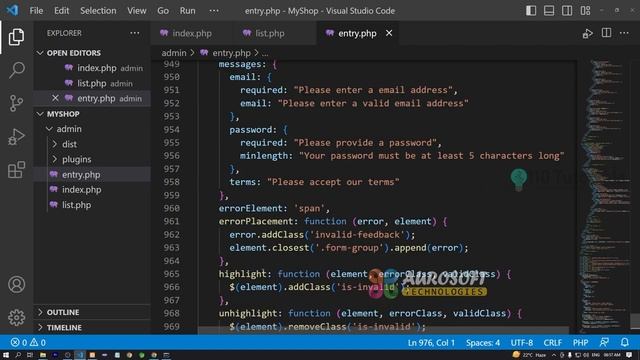Click the entry.php breadcrumb segment
This screenshot has width=640, height=360.
tap(231, 53)
